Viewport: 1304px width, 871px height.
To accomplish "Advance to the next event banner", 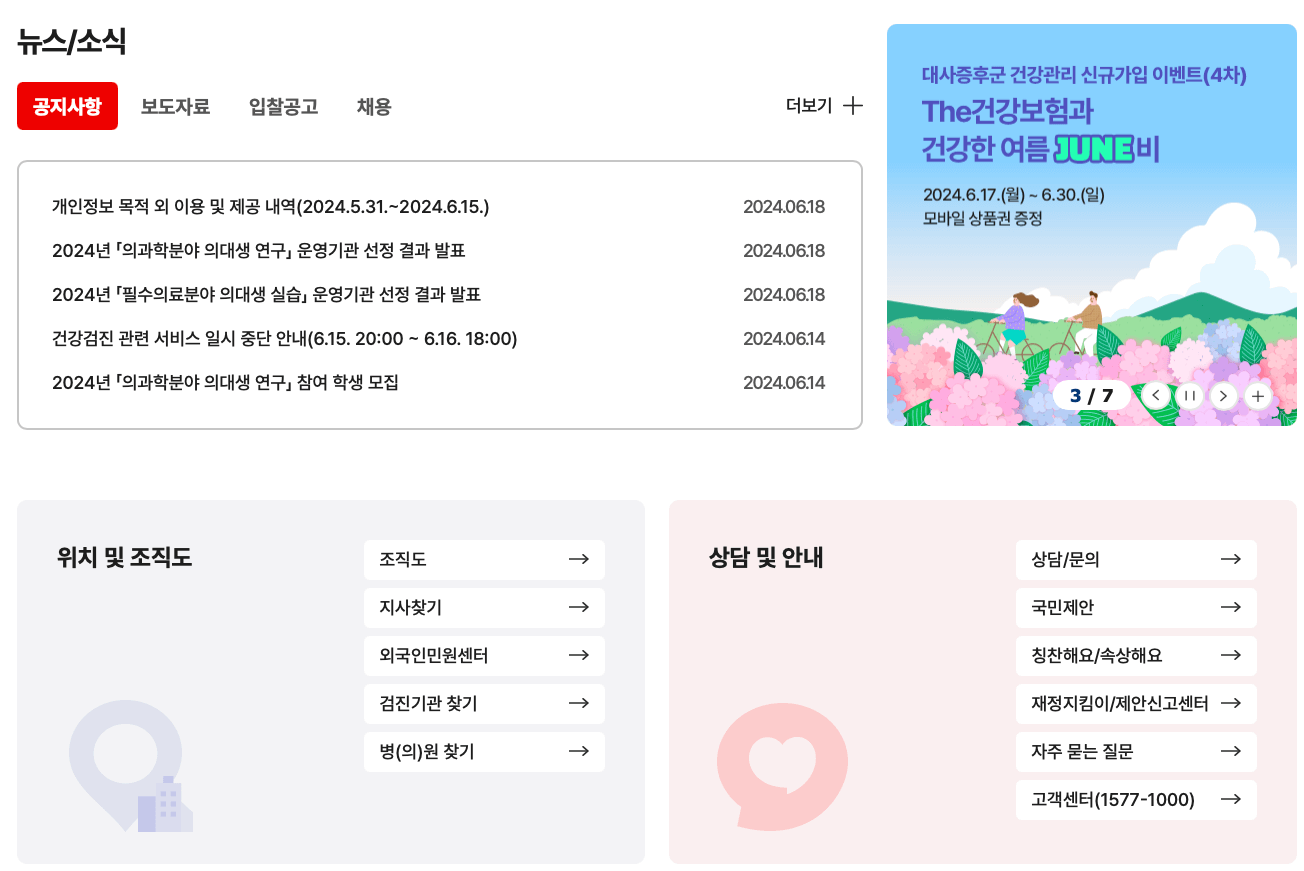I will coord(1223,395).
